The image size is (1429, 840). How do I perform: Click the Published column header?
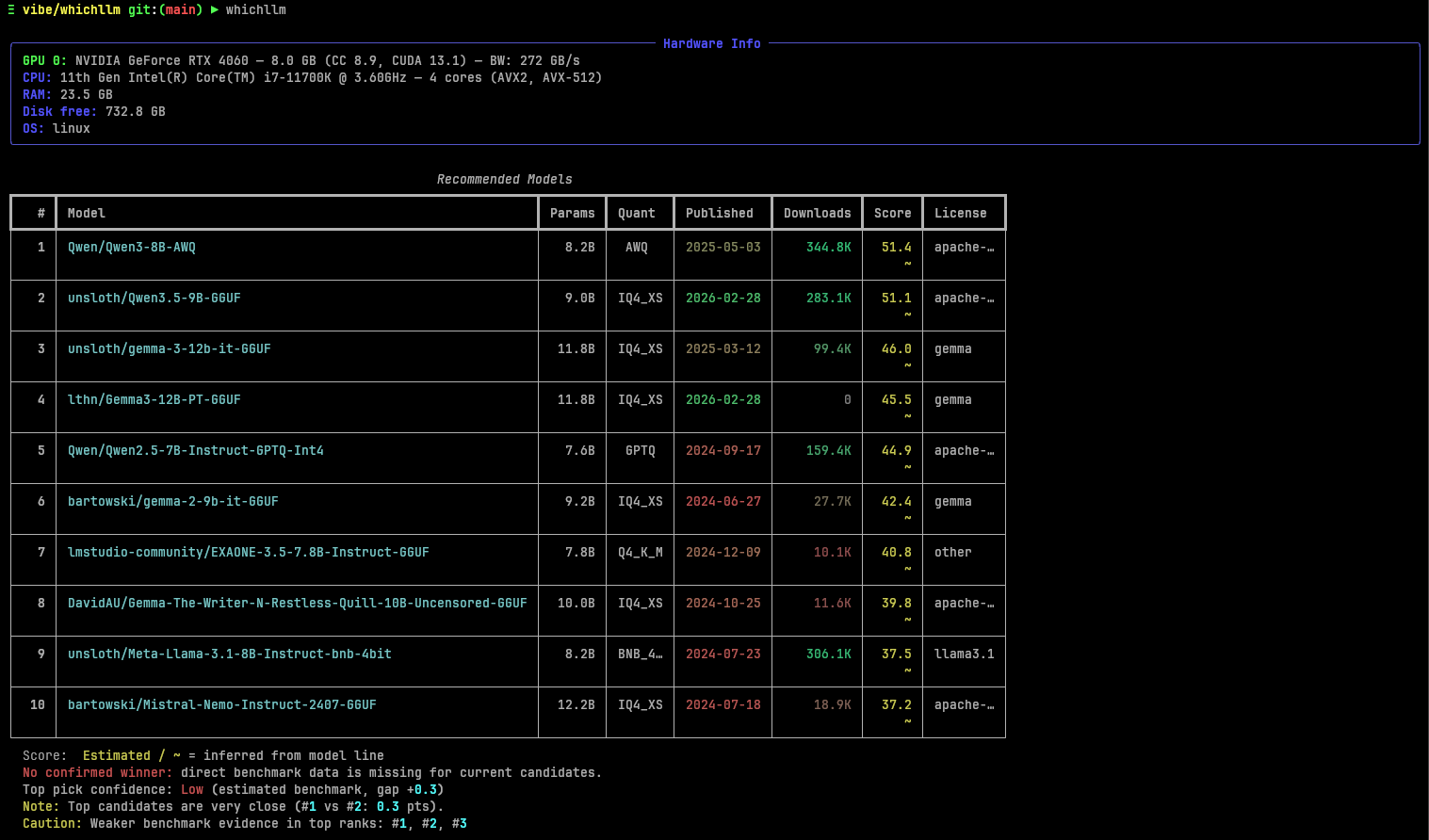pyautogui.click(x=720, y=214)
